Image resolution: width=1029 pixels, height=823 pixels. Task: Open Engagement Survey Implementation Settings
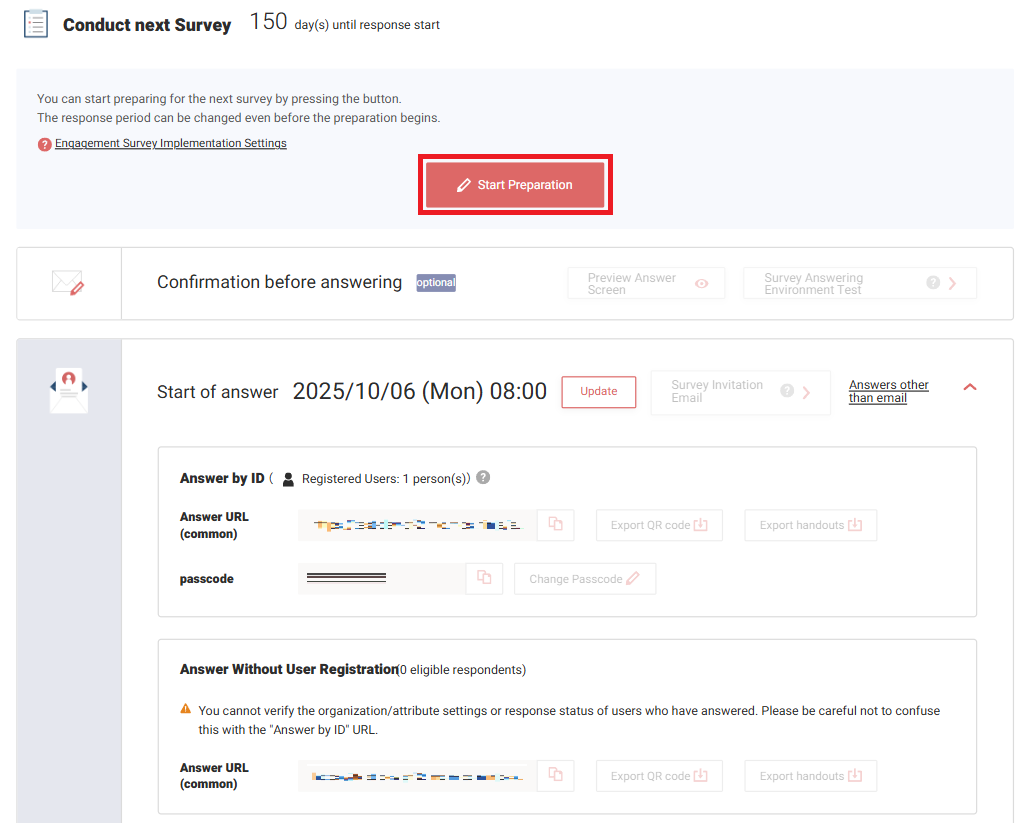171,143
